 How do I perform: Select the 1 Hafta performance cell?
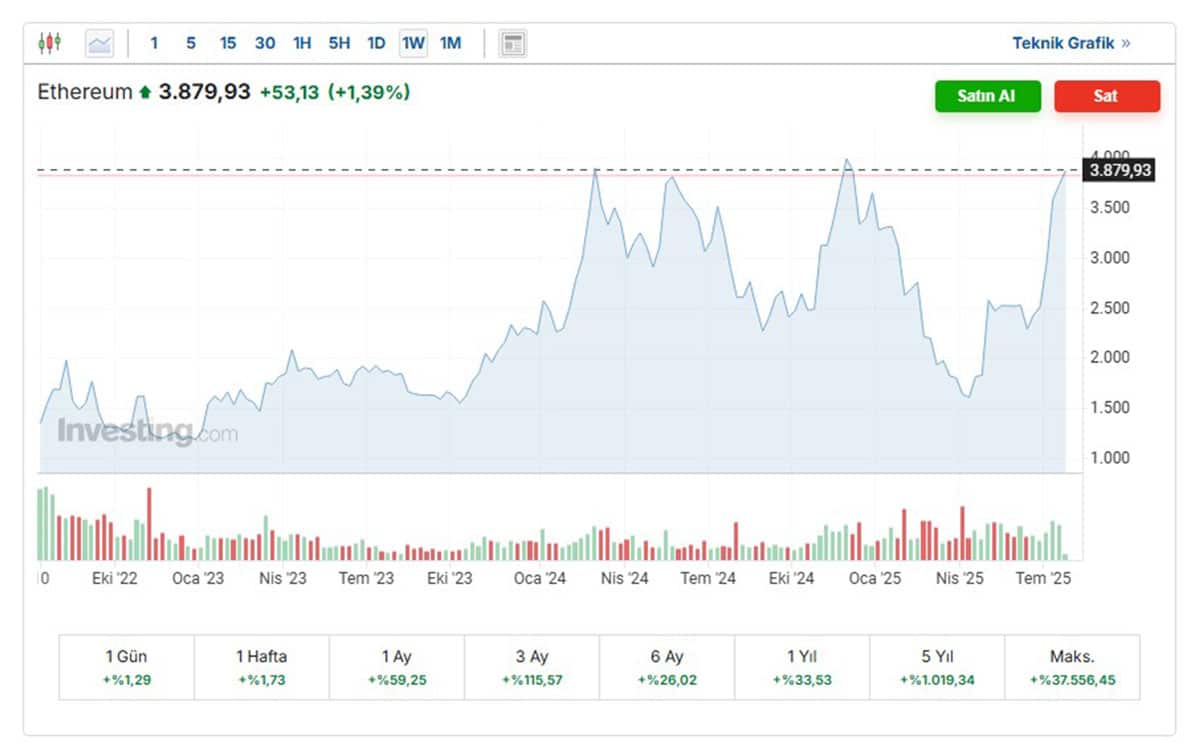(261, 667)
